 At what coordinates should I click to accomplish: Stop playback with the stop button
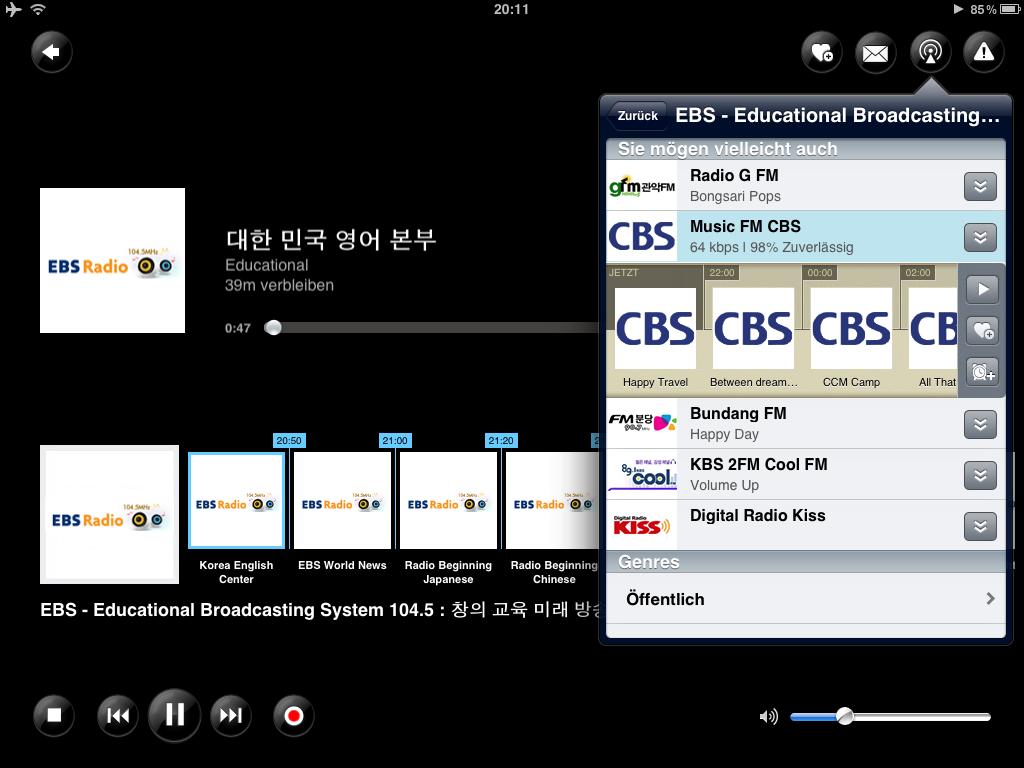pyautogui.click(x=54, y=716)
